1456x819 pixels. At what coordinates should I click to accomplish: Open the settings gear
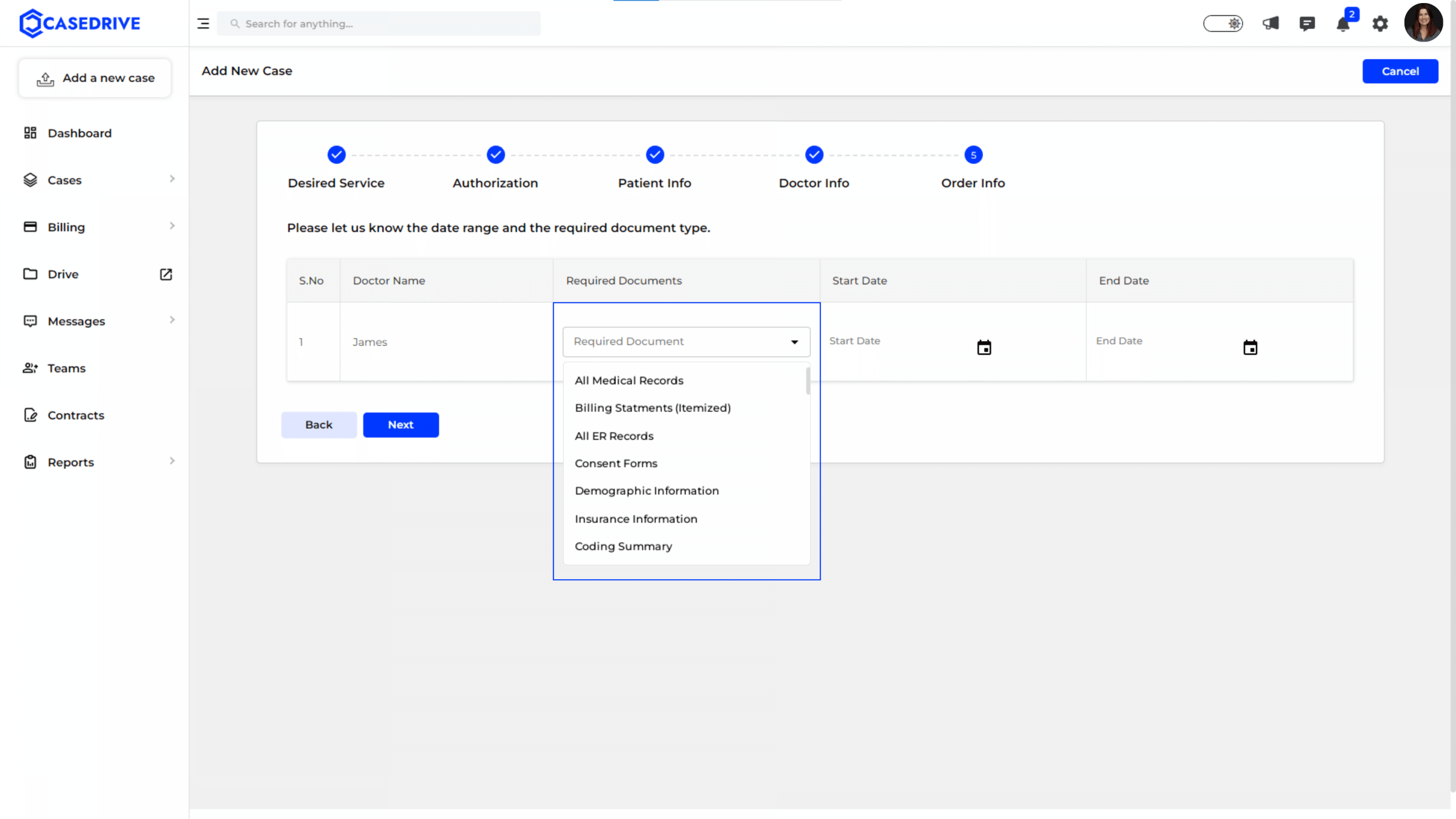coord(1380,24)
